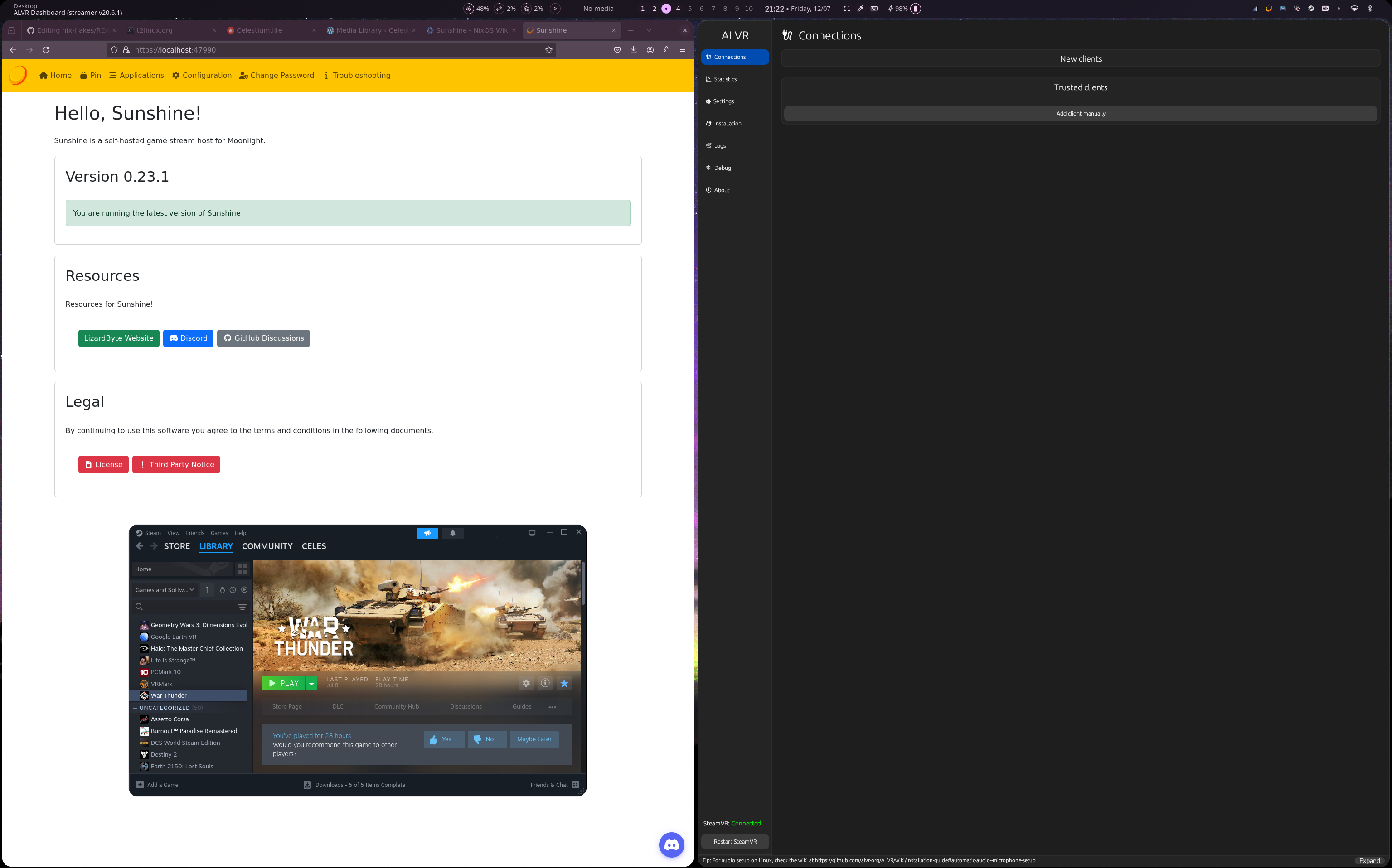The height and width of the screenshot is (868, 1392).
Task: Click the media play button in top bar
Action: (x=555, y=9)
